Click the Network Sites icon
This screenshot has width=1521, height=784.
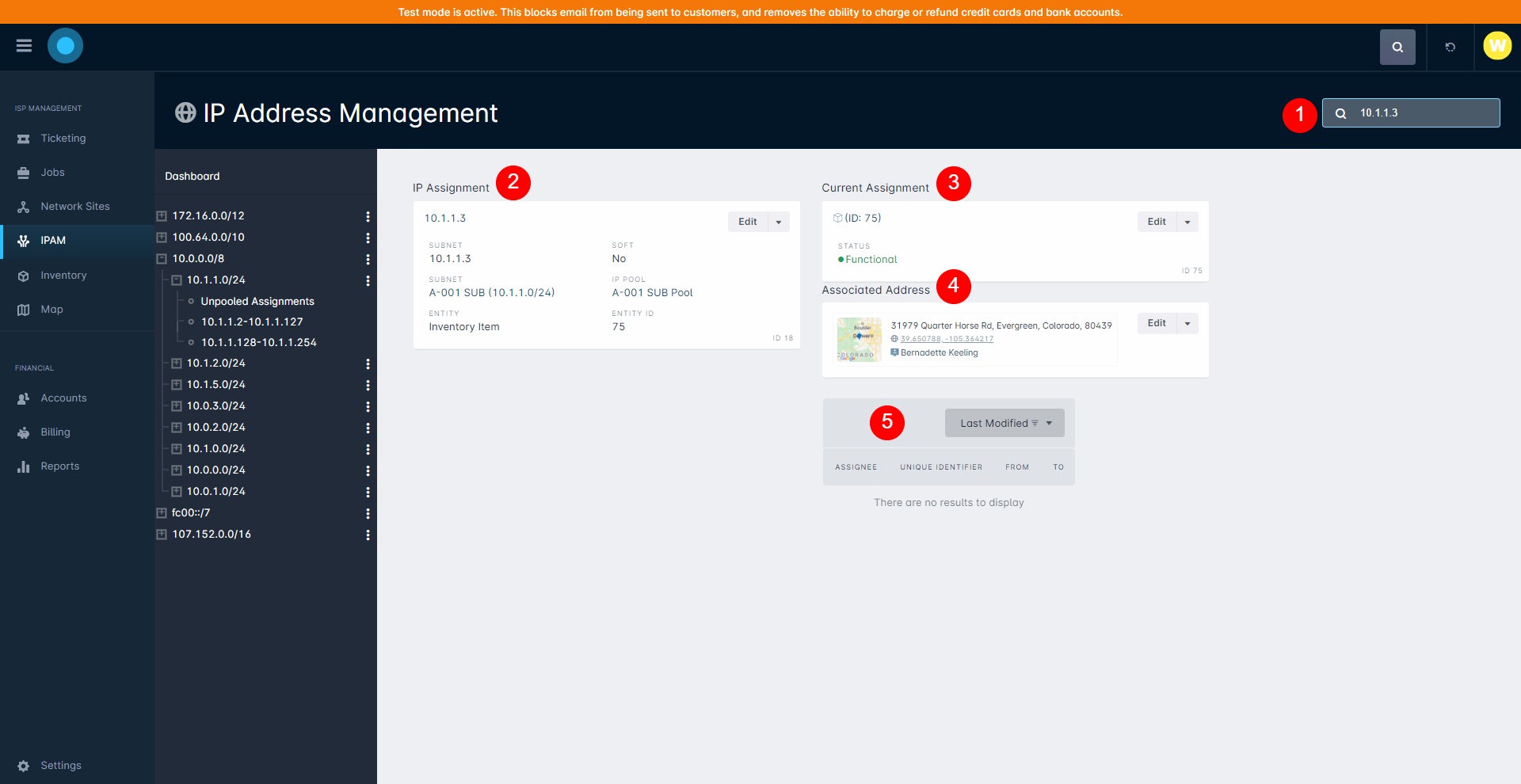click(x=24, y=207)
